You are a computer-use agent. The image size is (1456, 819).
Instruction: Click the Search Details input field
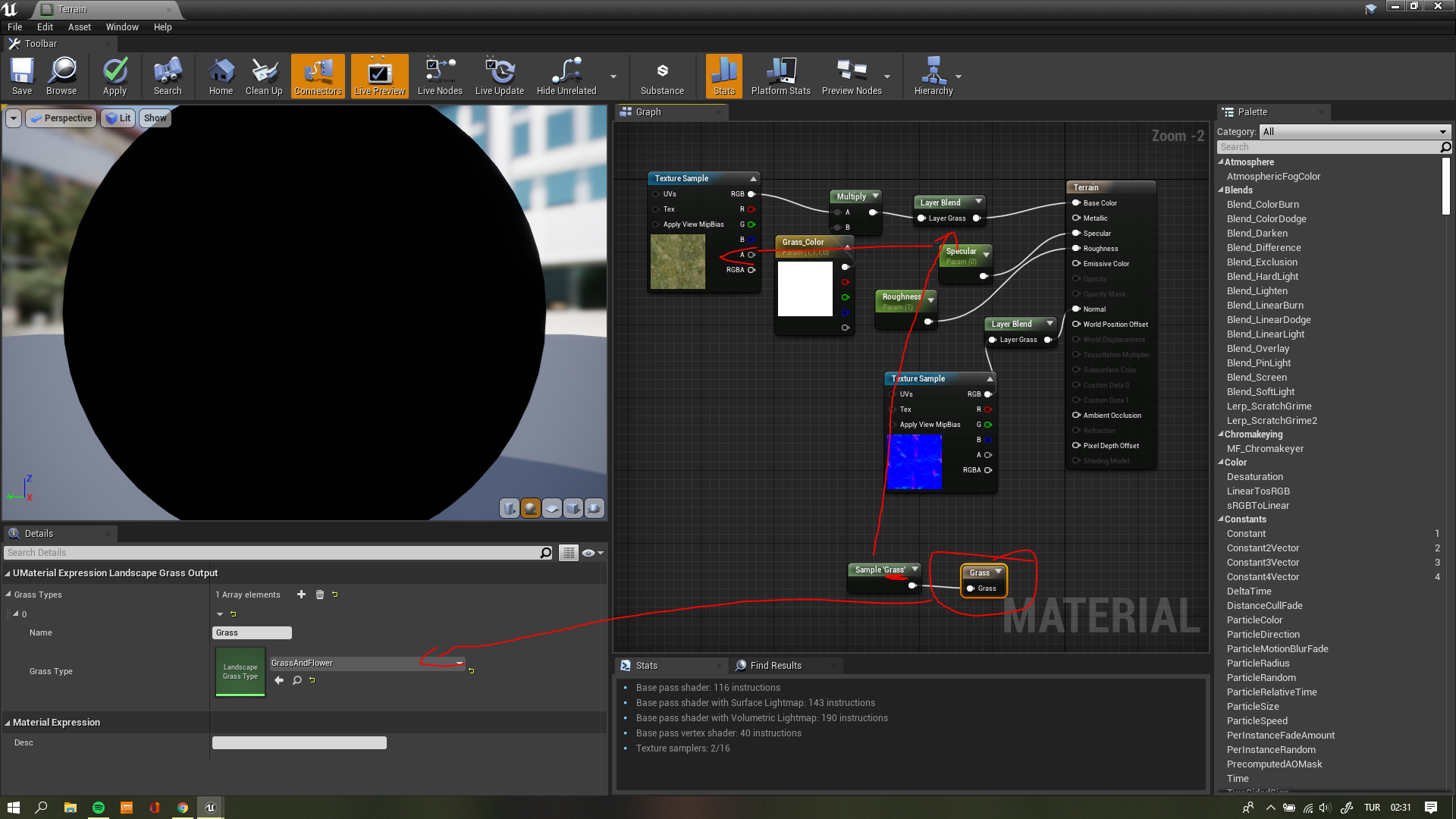point(273,553)
